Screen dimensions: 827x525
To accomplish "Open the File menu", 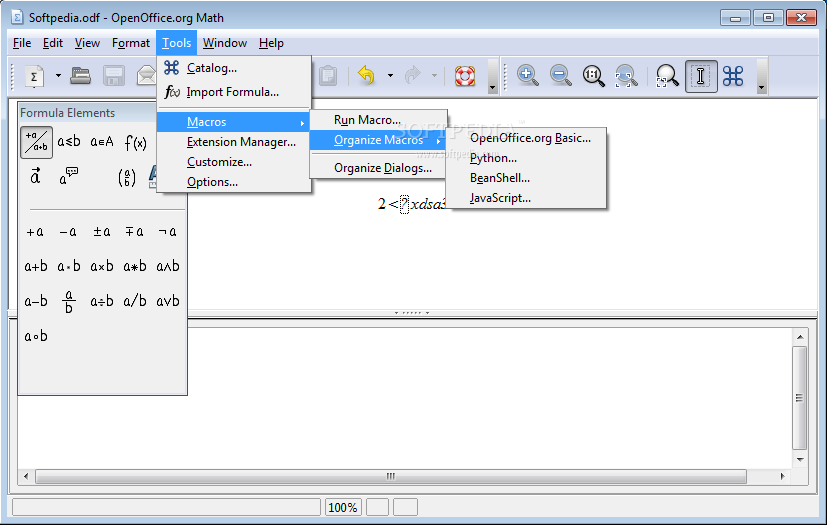I will [22, 43].
